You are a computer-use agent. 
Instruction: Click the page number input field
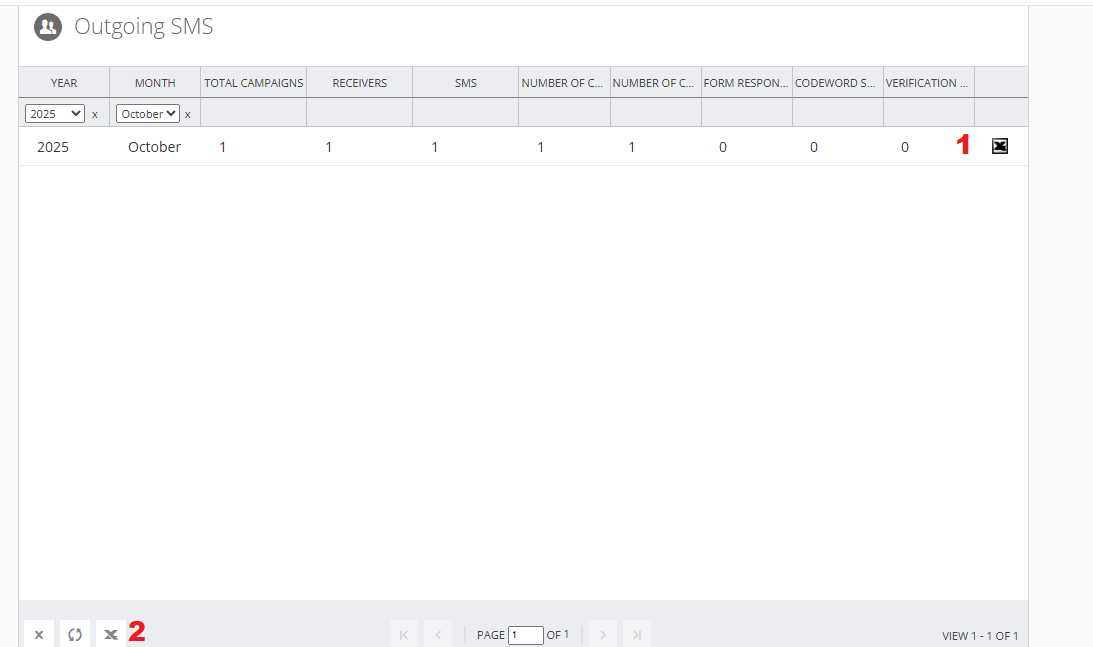[x=526, y=635]
